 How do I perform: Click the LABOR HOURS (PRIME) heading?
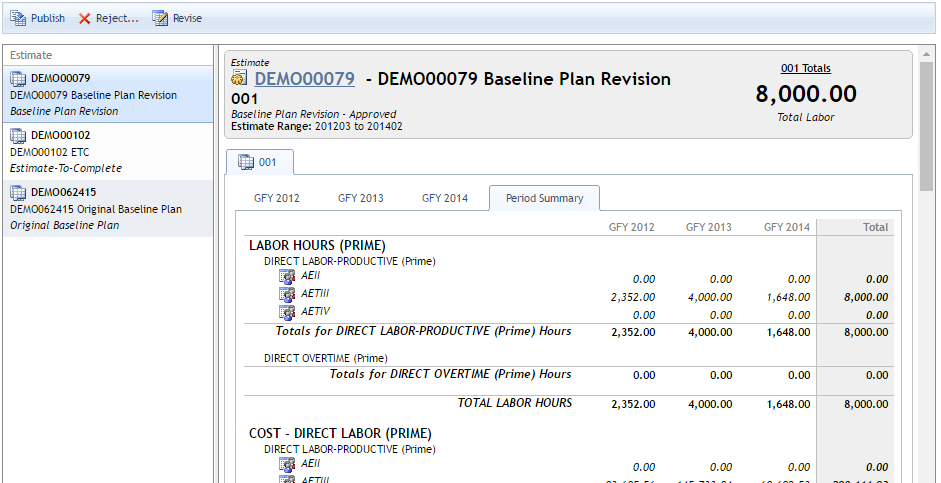tap(317, 245)
